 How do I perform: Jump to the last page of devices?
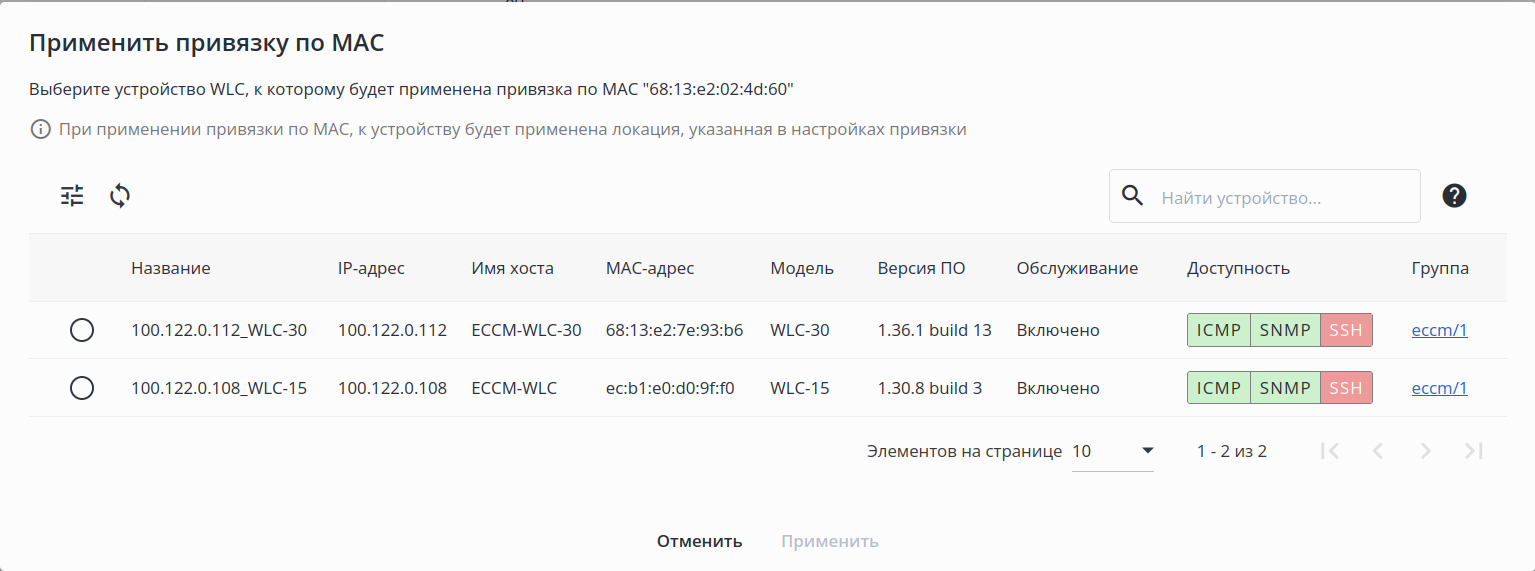pyautogui.click(x=1473, y=451)
